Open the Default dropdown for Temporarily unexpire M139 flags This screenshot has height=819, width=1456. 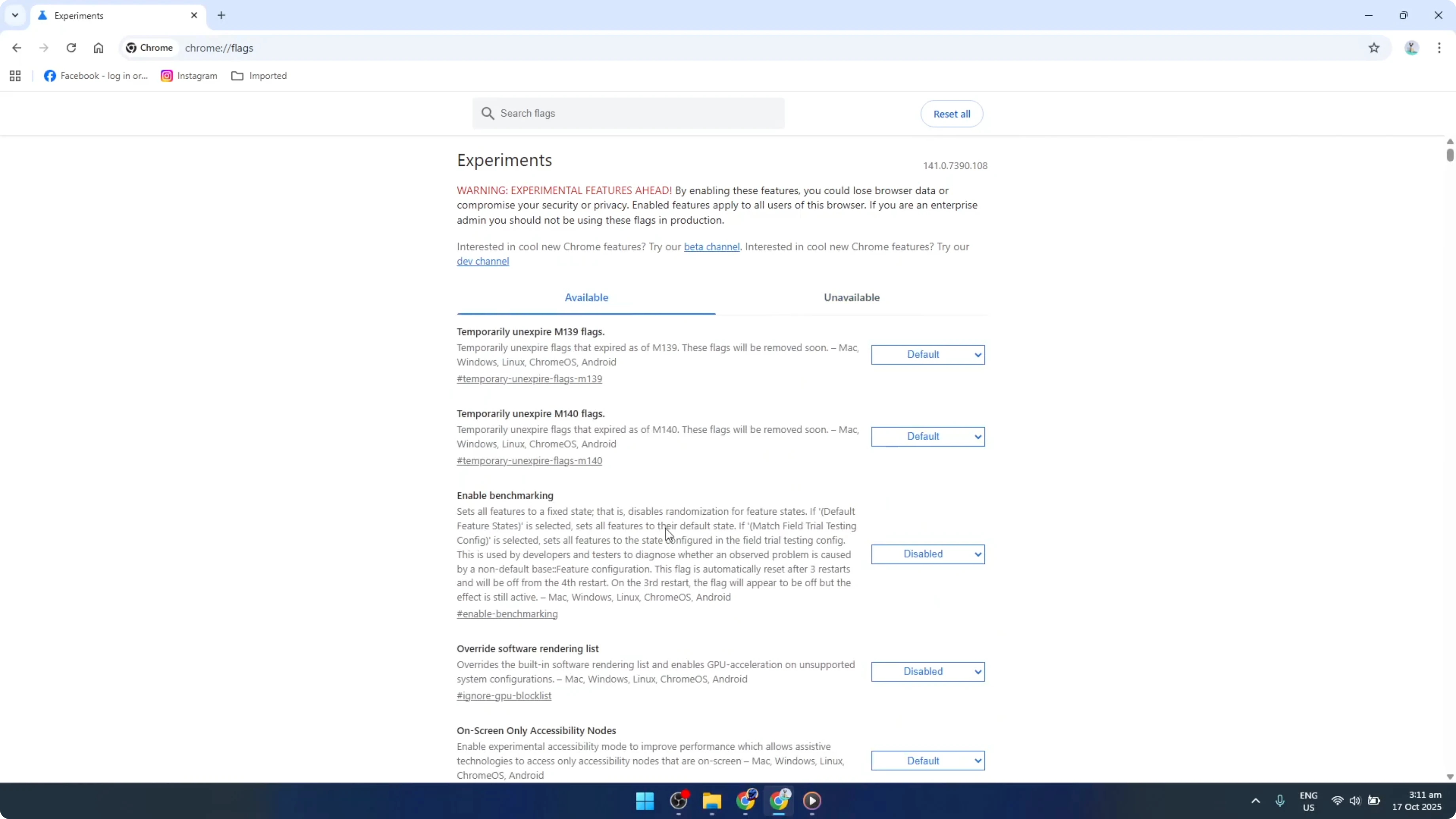coord(928,355)
